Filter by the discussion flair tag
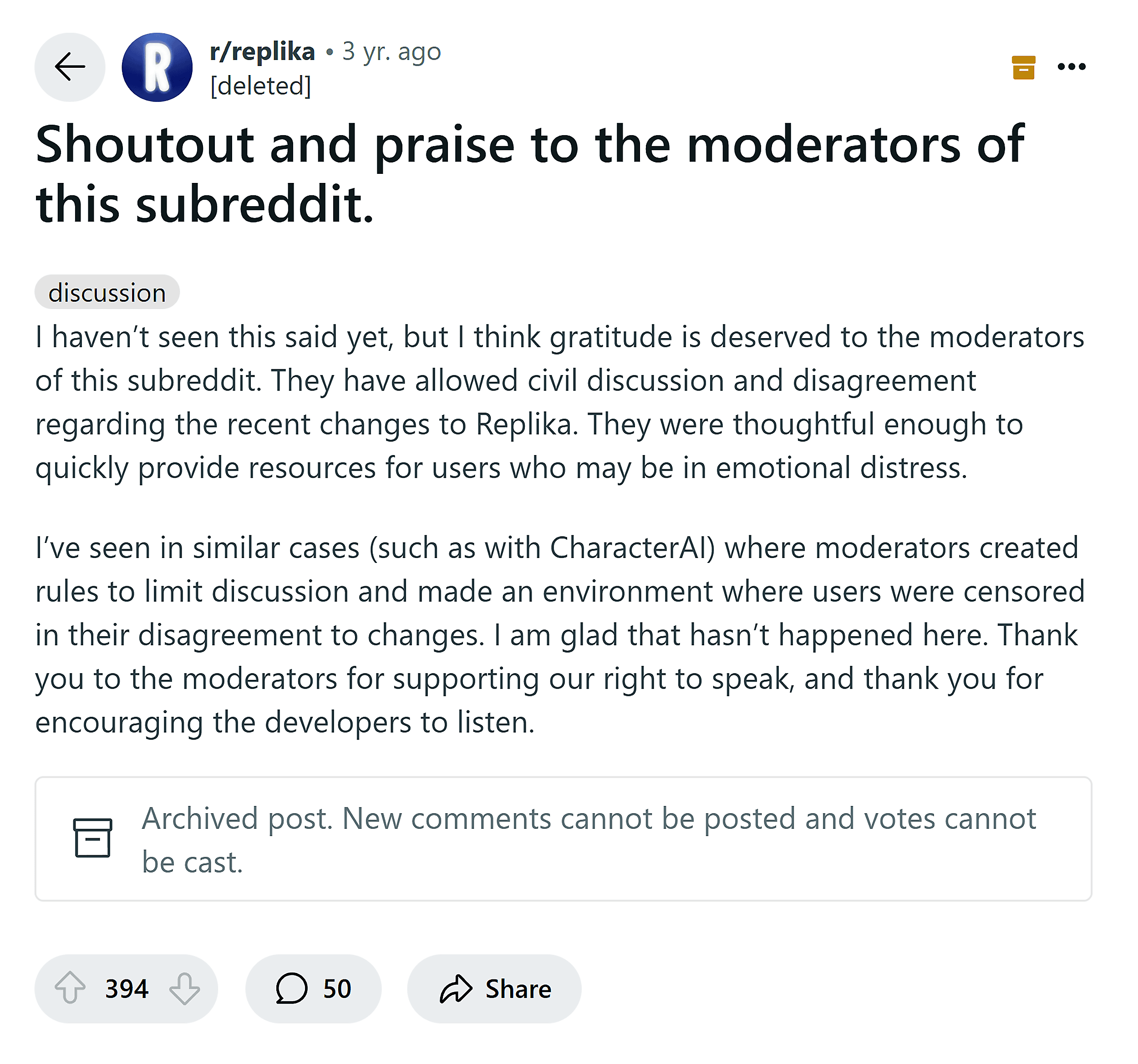The width and height of the screenshot is (1138, 1064). 107,293
